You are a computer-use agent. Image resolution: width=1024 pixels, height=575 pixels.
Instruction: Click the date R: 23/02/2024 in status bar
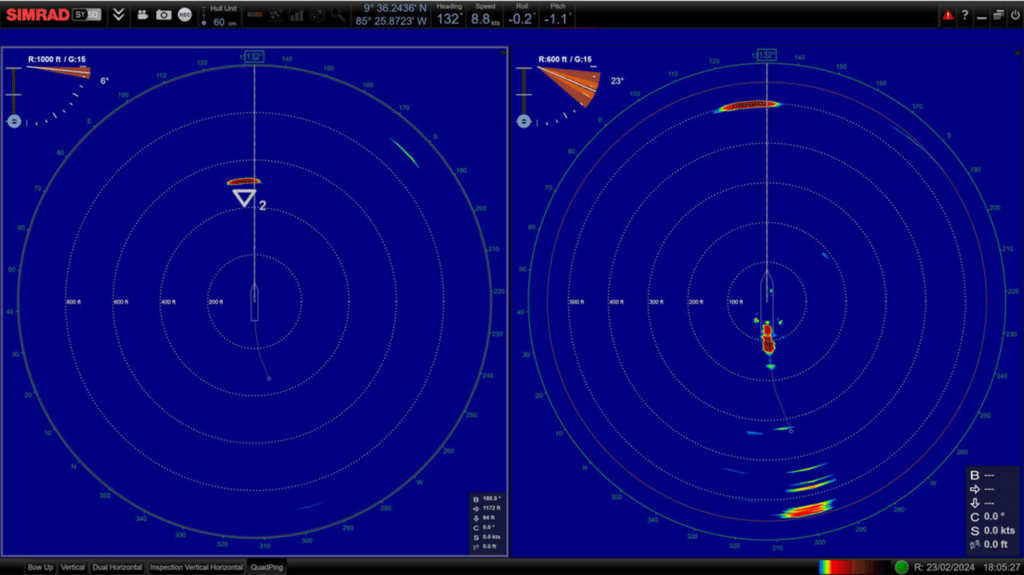(x=944, y=567)
